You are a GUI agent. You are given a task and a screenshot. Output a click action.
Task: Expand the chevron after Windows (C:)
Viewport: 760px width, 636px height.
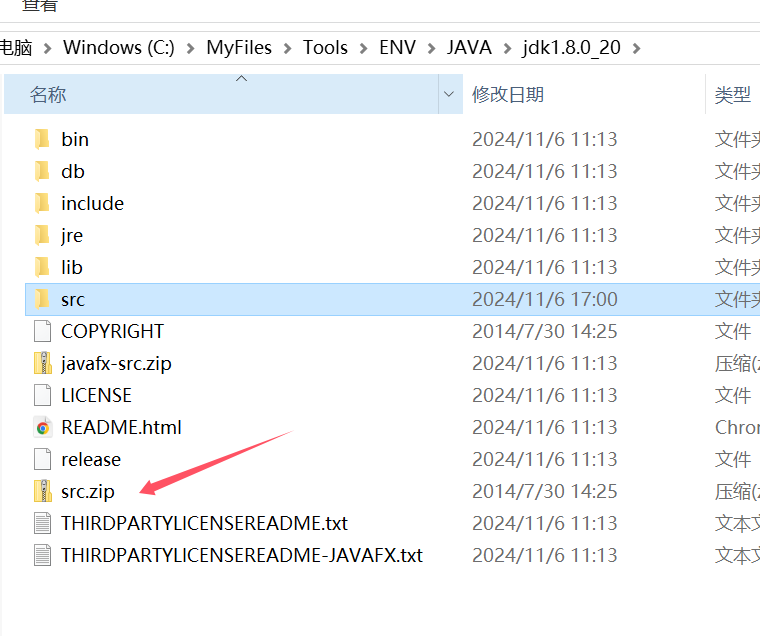(x=190, y=48)
